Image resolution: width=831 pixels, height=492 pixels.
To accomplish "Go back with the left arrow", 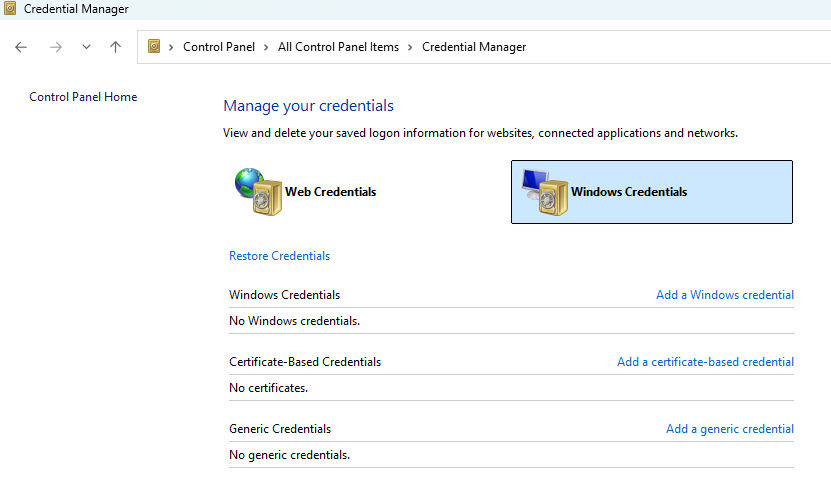I will (x=21, y=47).
